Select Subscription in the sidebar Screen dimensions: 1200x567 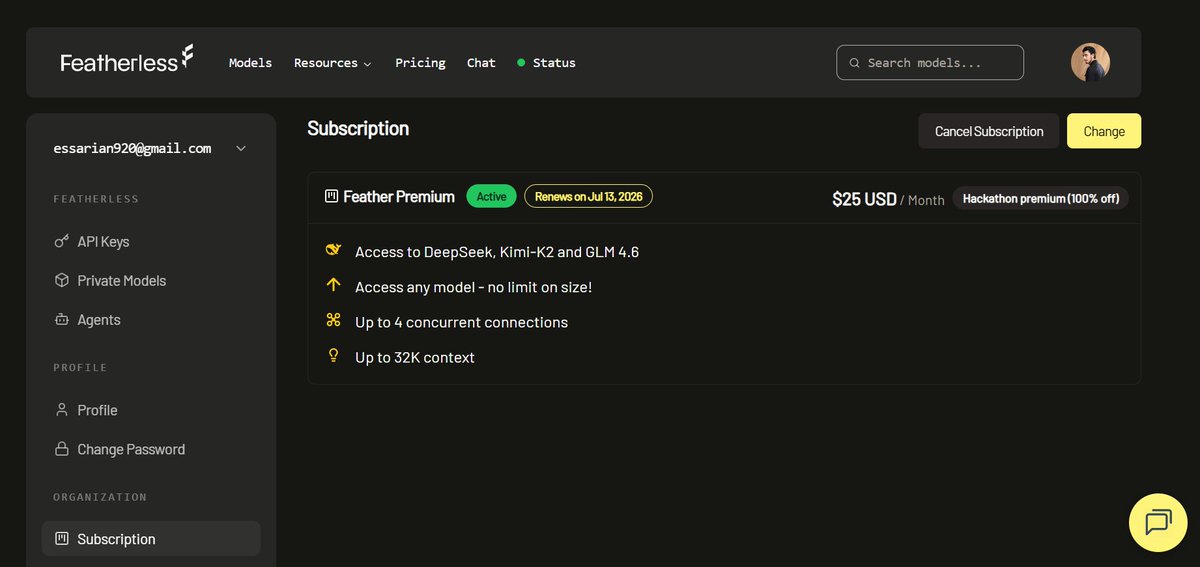[x=151, y=538]
